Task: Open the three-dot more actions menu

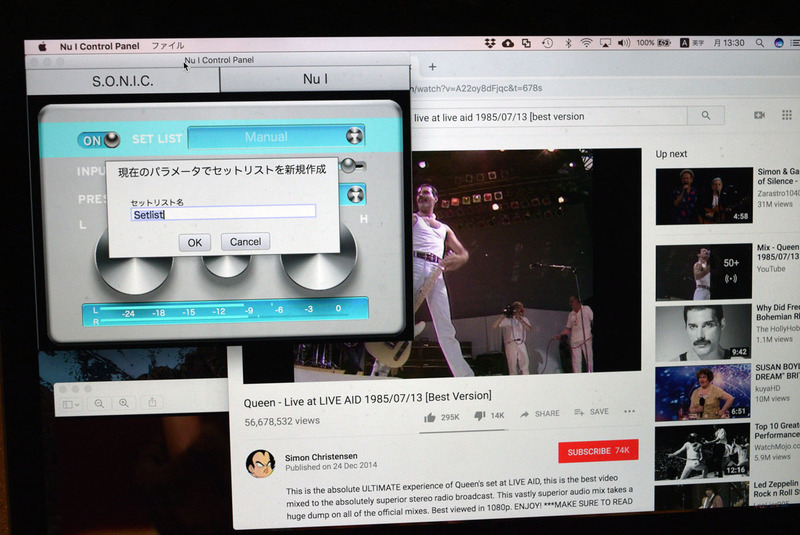Action: click(629, 411)
